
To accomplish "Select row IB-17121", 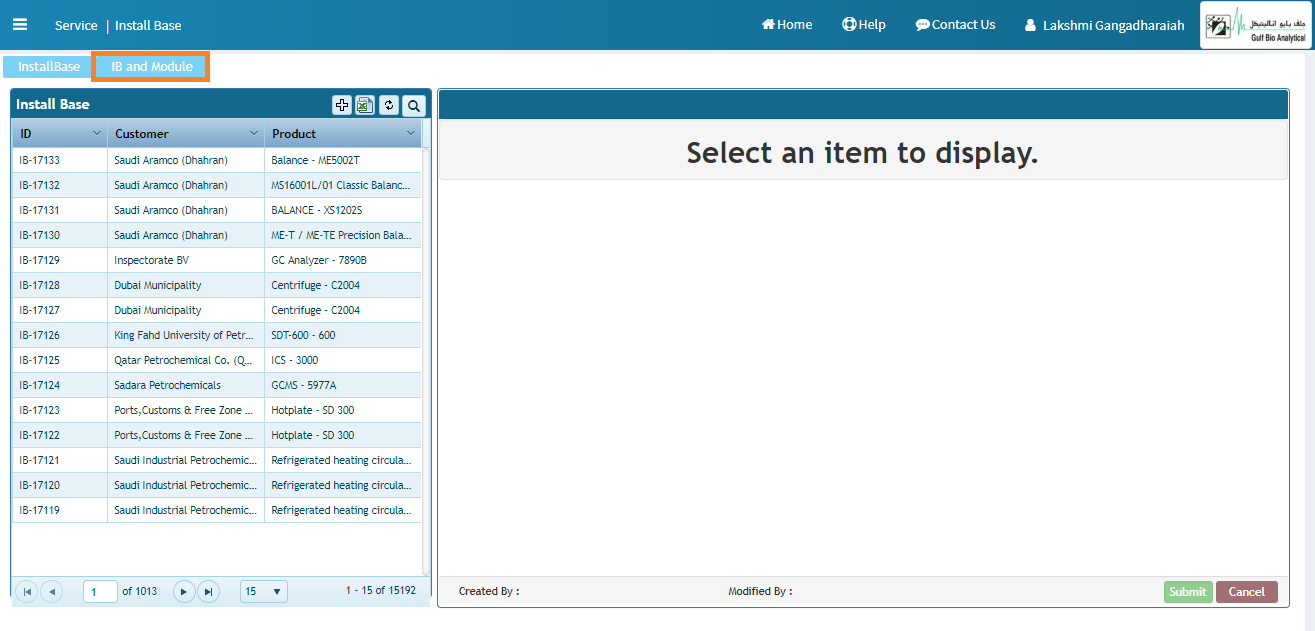I will 217,460.
